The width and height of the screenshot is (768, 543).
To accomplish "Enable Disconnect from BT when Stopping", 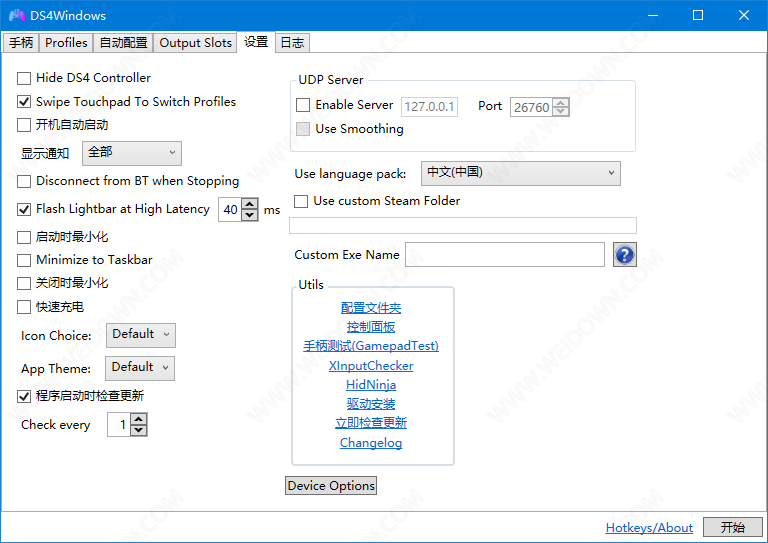I will point(24,181).
